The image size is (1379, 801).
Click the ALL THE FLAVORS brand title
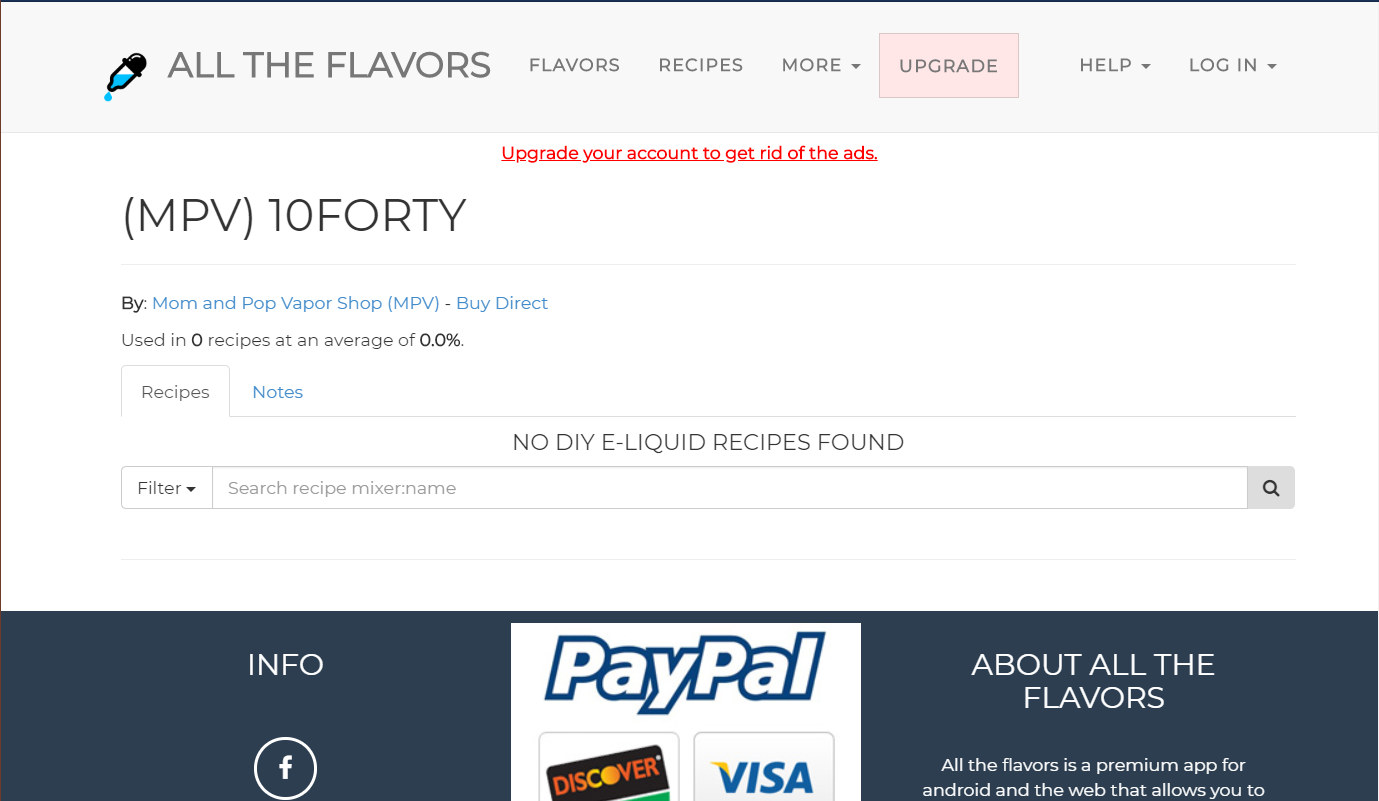[329, 65]
